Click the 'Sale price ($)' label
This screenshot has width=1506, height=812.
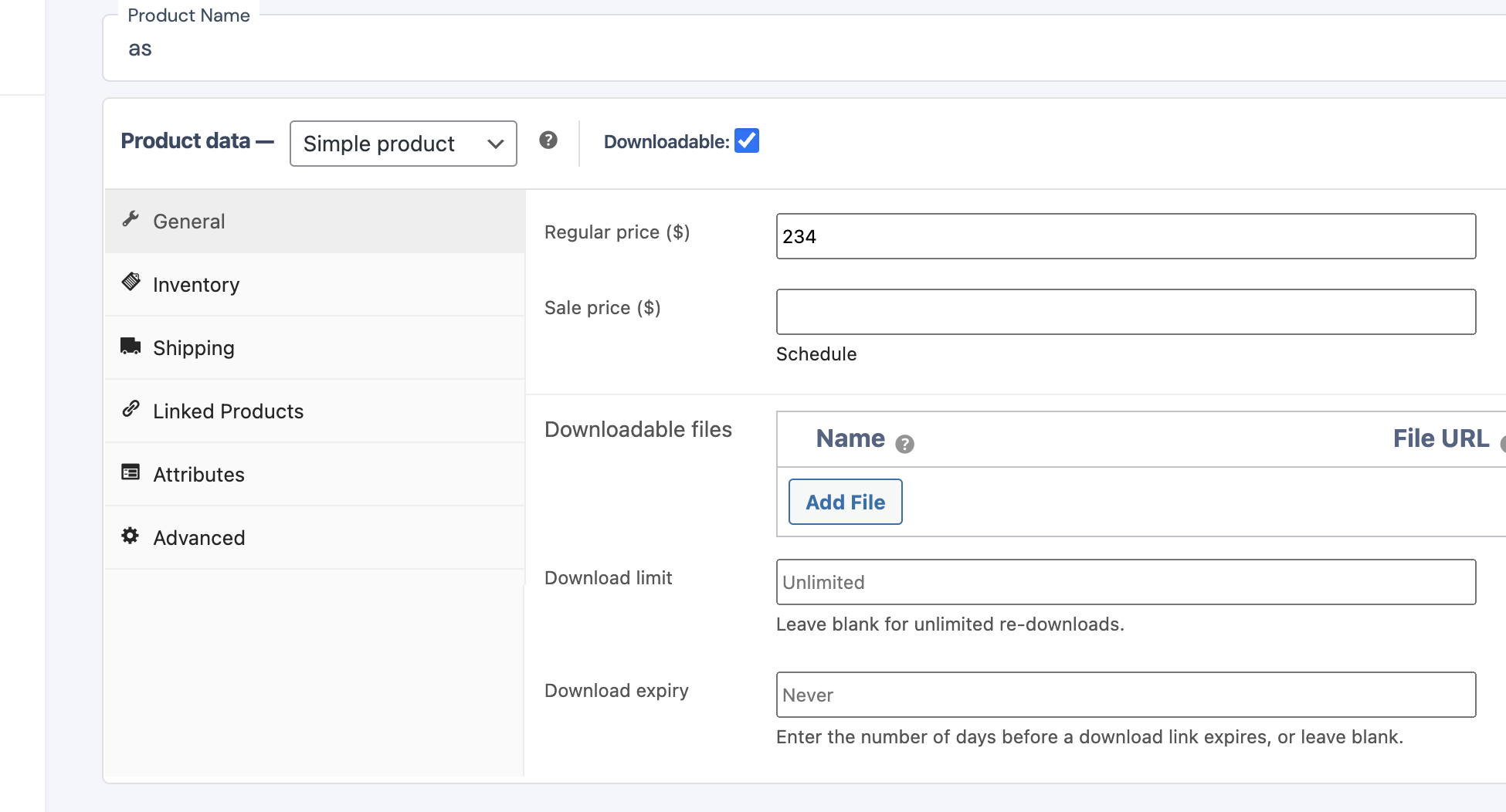coord(602,308)
